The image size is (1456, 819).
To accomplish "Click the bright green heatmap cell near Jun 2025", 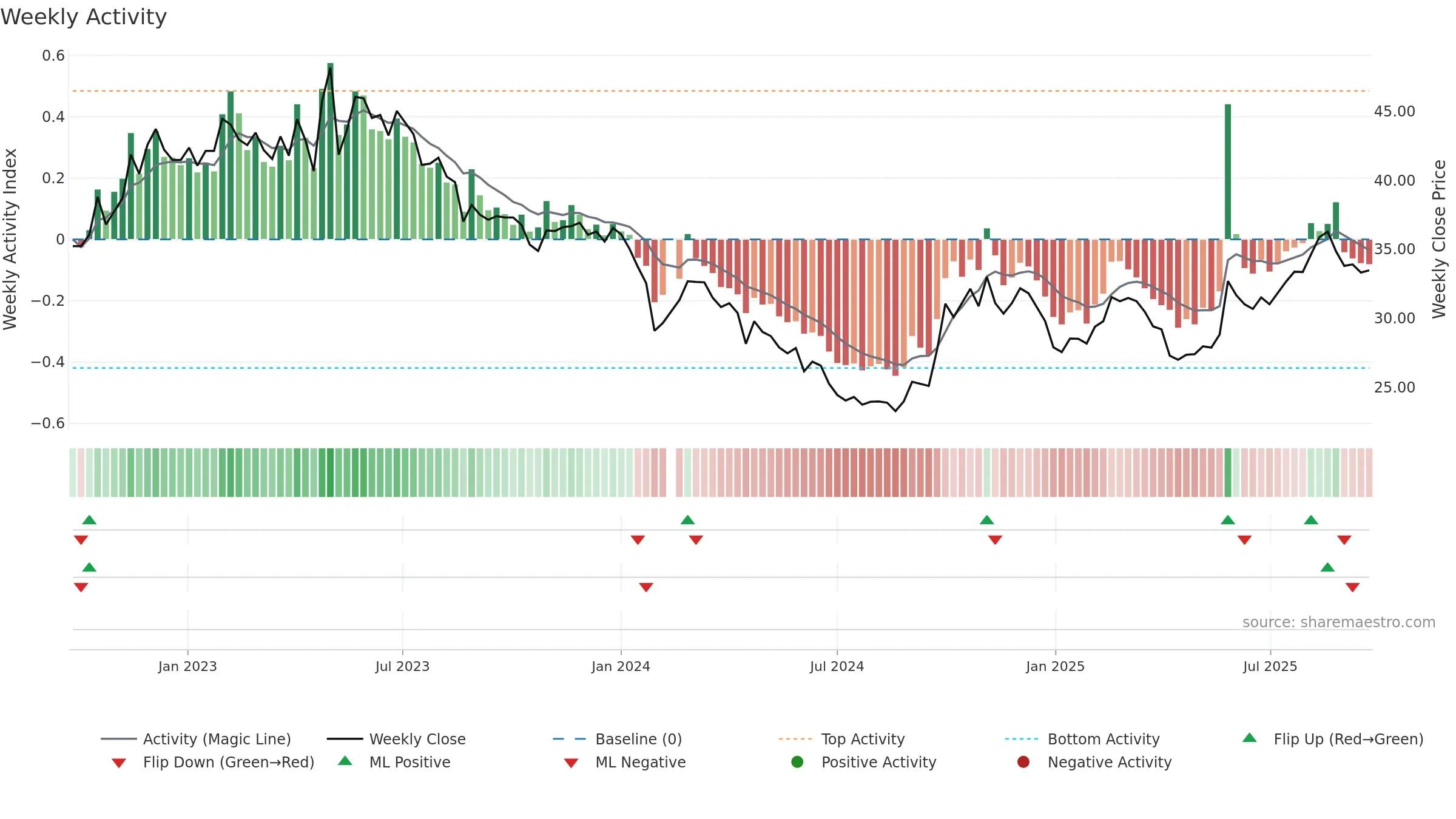I will point(1228,473).
